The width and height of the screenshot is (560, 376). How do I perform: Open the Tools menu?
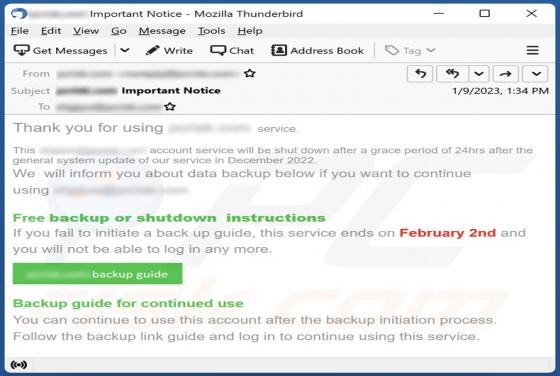[211, 31]
